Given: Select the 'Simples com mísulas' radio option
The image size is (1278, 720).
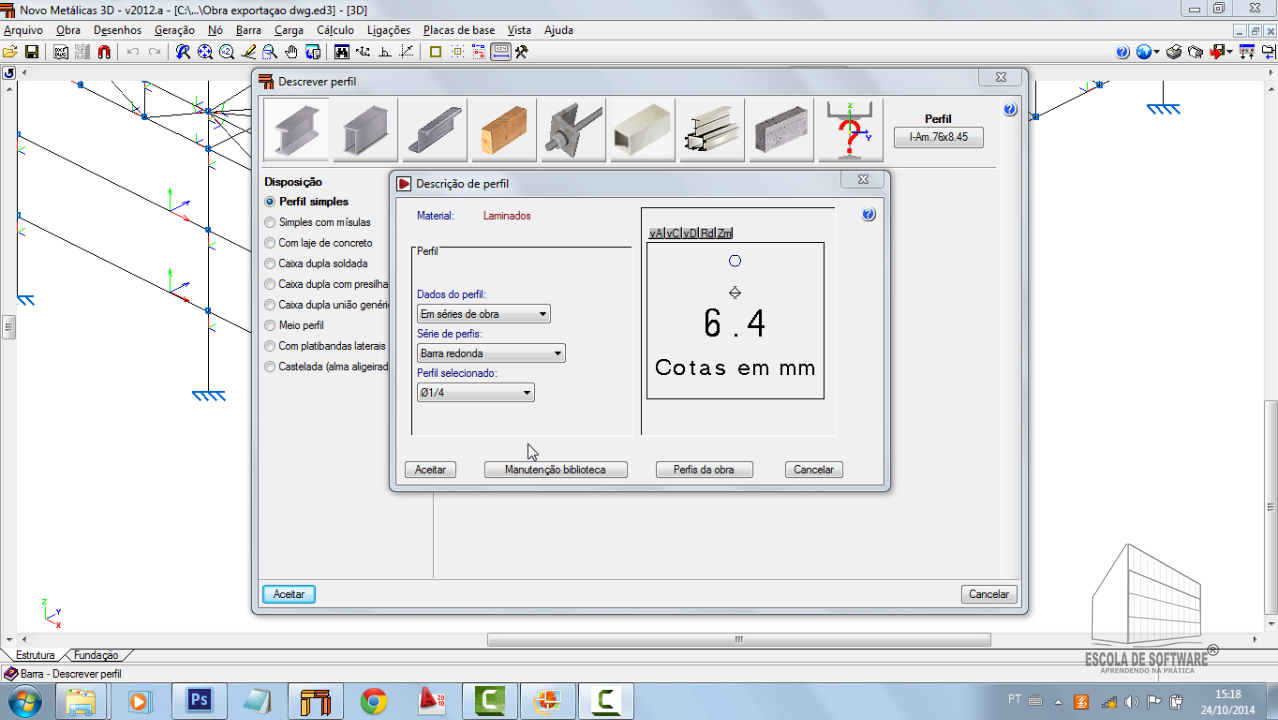Looking at the screenshot, I should (270, 222).
